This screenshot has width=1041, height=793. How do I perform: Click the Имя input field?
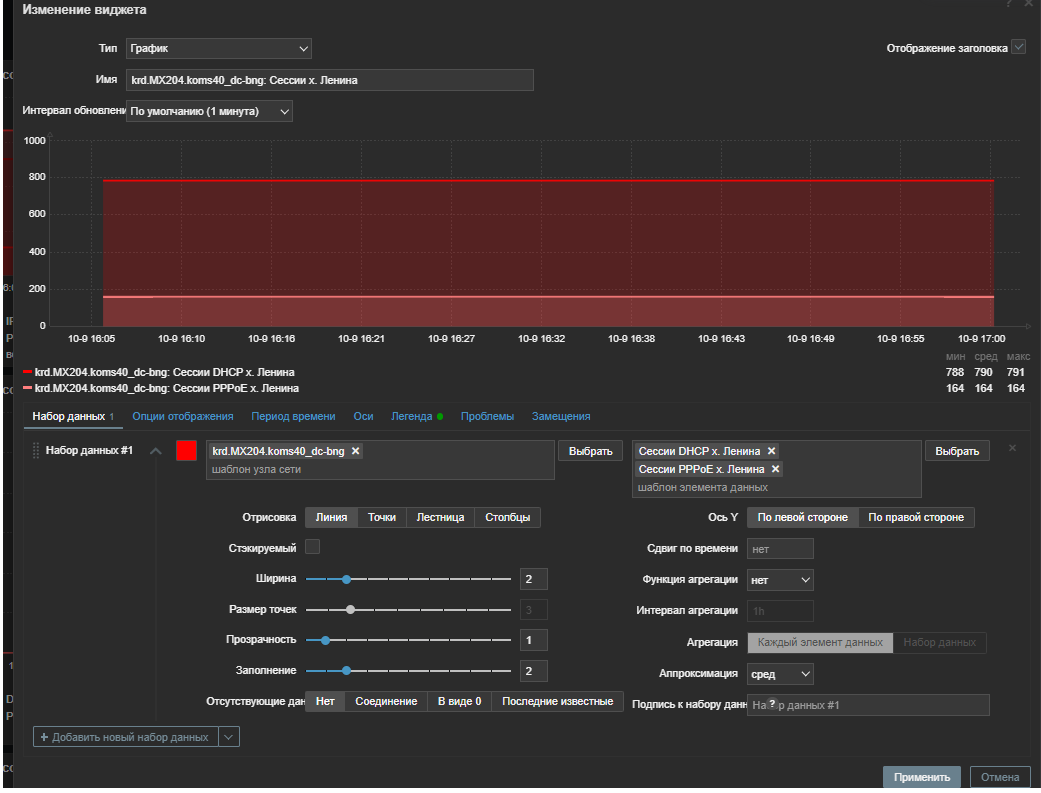pos(329,80)
